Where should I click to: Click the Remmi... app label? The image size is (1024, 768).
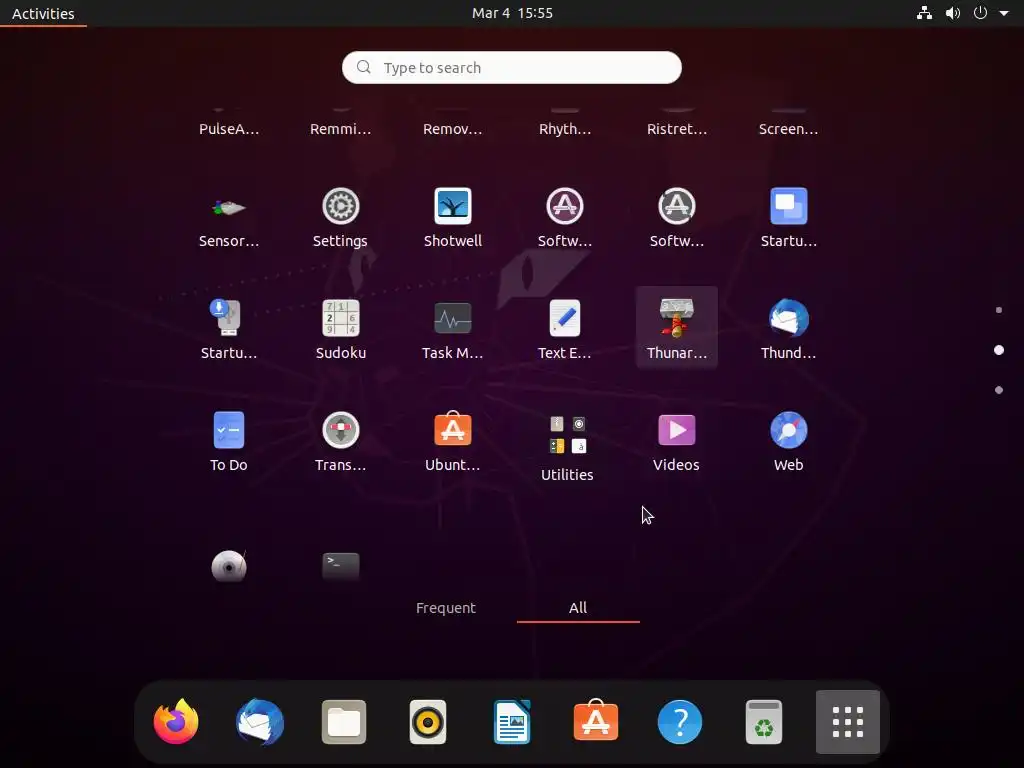point(340,129)
